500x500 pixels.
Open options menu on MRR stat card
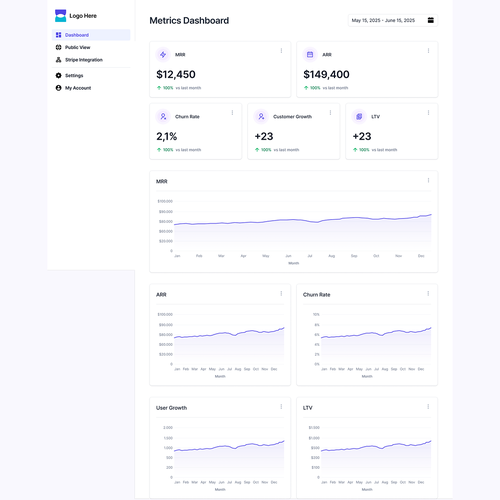coord(281,51)
